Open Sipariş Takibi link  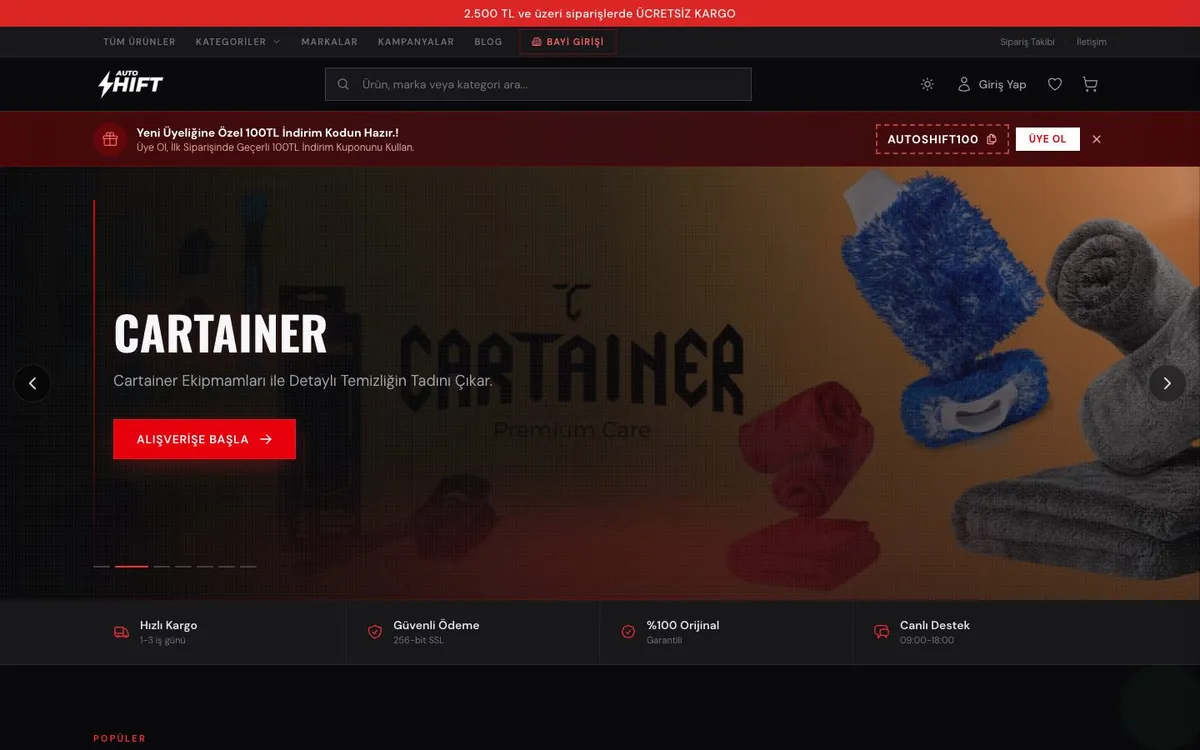click(x=1028, y=42)
